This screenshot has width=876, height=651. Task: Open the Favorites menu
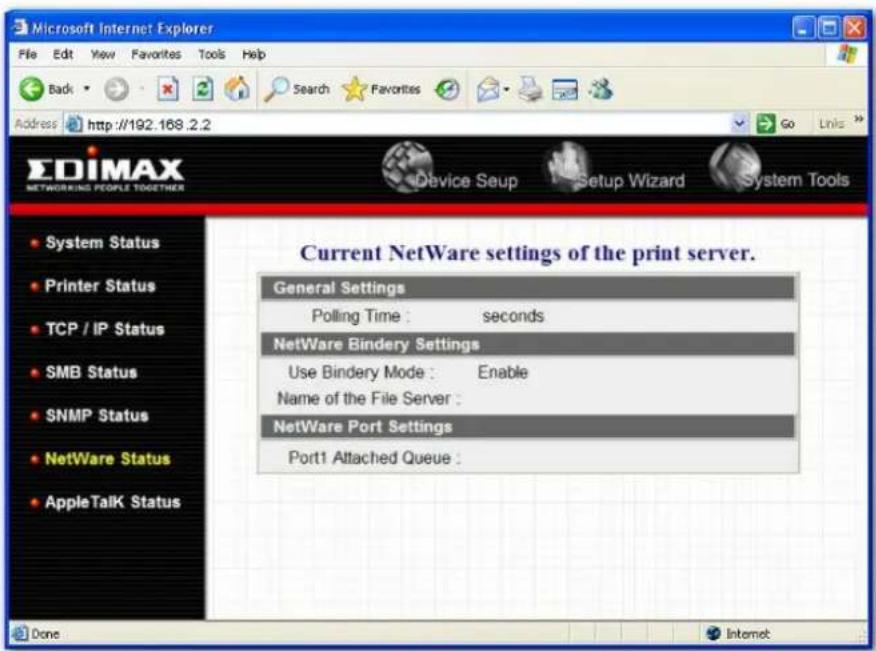(156, 54)
